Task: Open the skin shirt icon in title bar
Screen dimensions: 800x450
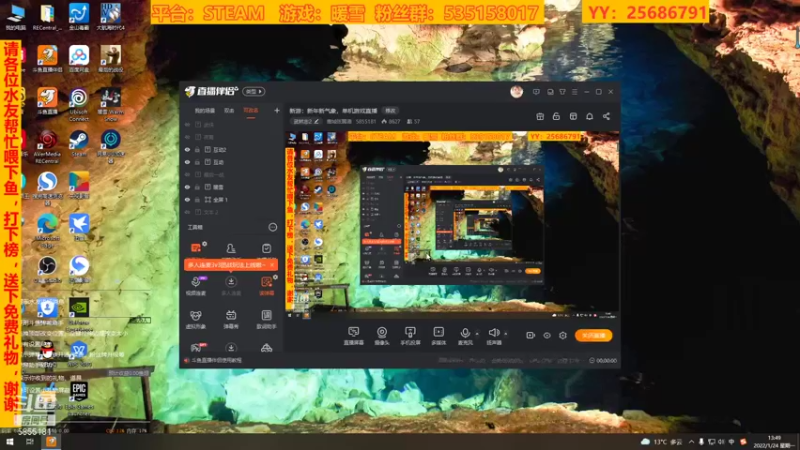Action: click(x=562, y=92)
